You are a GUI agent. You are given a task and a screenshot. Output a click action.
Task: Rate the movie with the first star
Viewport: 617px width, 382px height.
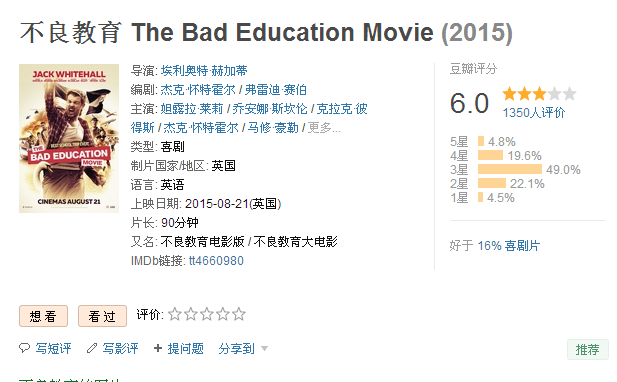pyautogui.click(x=175, y=314)
